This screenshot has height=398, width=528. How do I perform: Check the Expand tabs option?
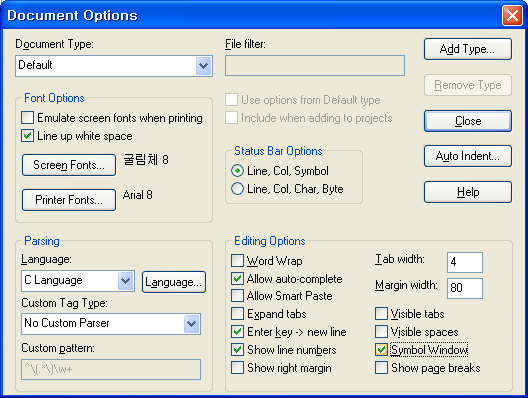pos(237,314)
